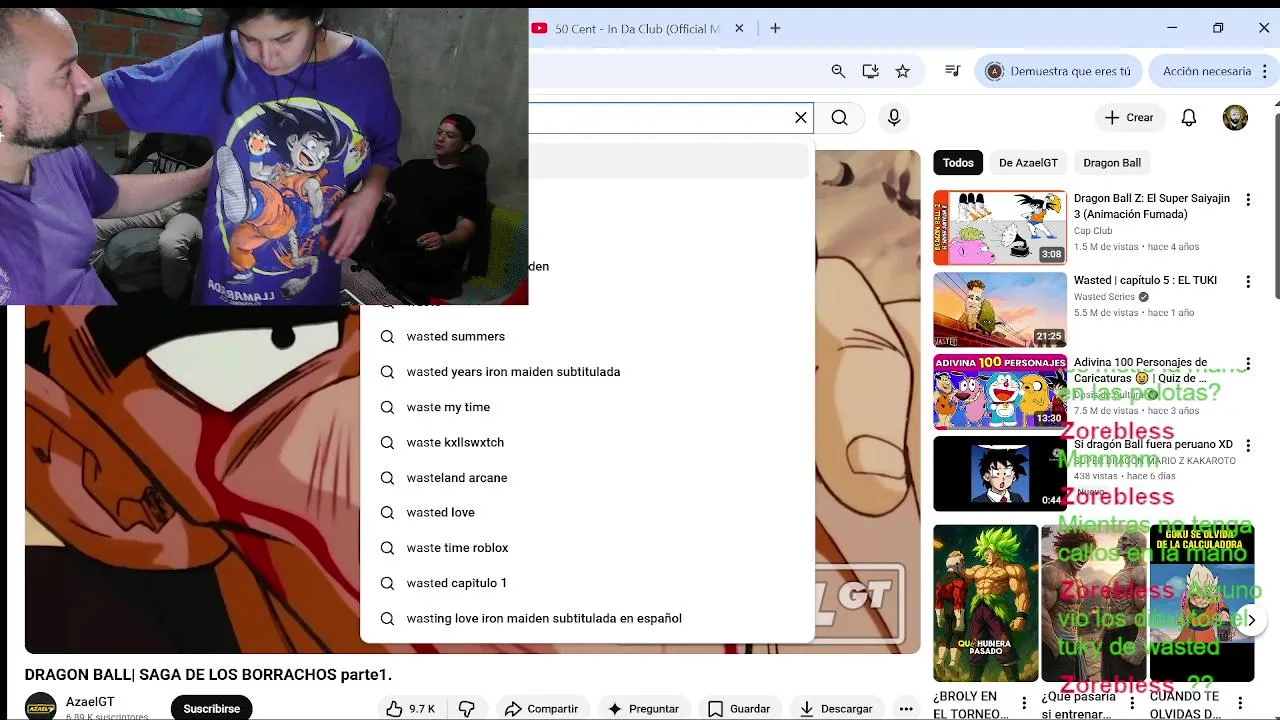Like the video with 9.7 K thumbs up
The height and width of the screenshot is (720, 1280).
[x=411, y=708]
